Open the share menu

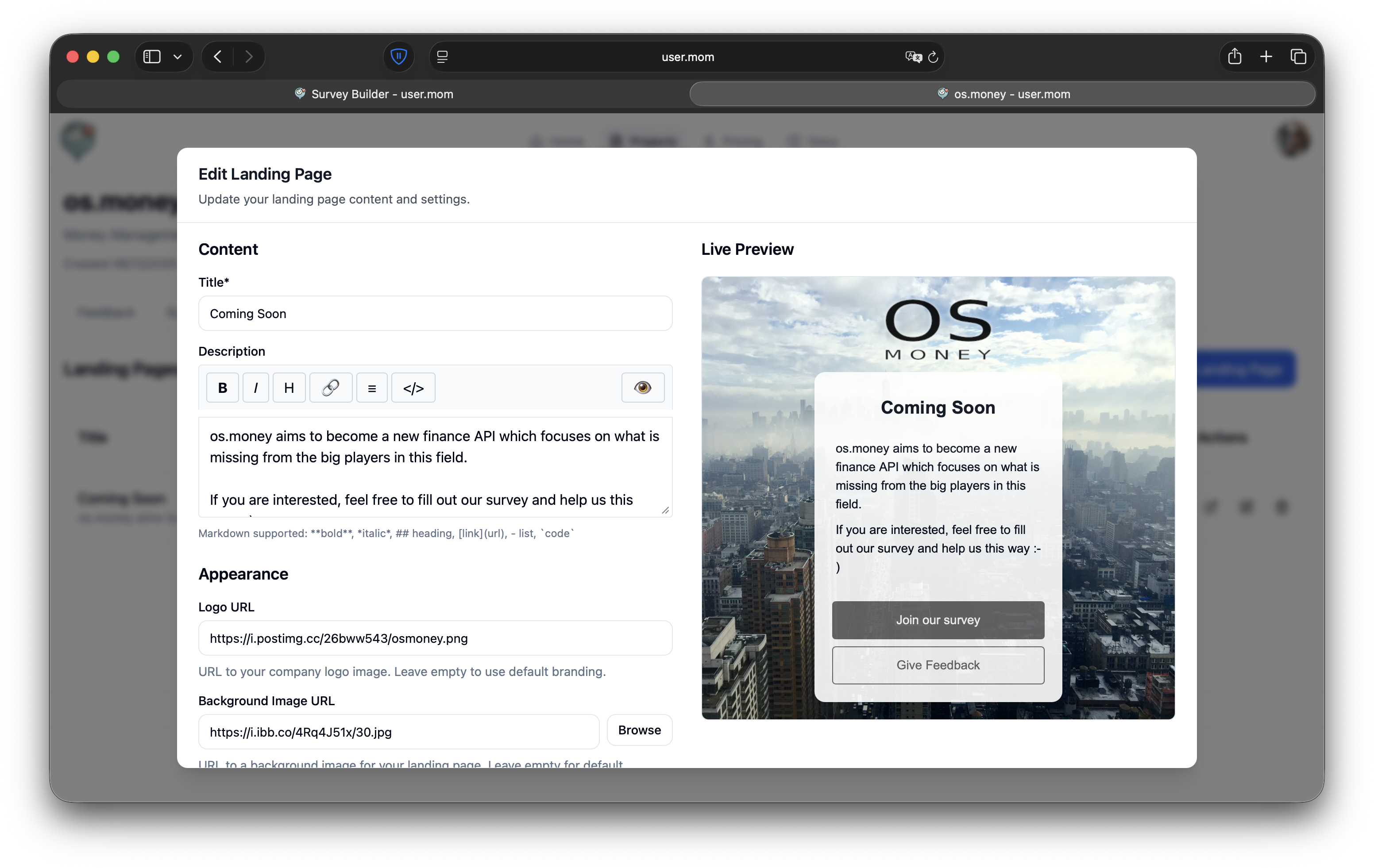[1235, 57]
